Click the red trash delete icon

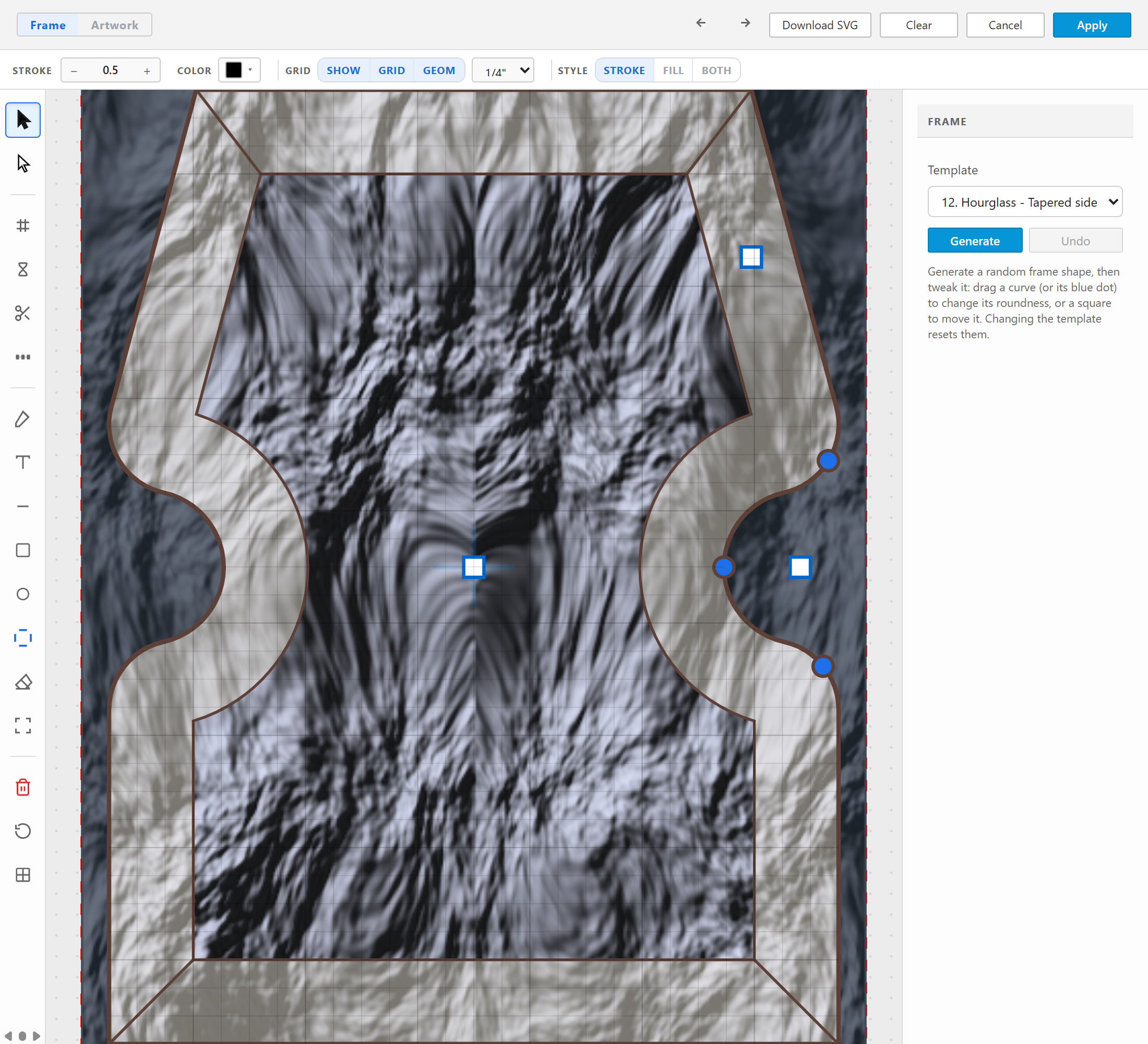[x=23, y=787]
